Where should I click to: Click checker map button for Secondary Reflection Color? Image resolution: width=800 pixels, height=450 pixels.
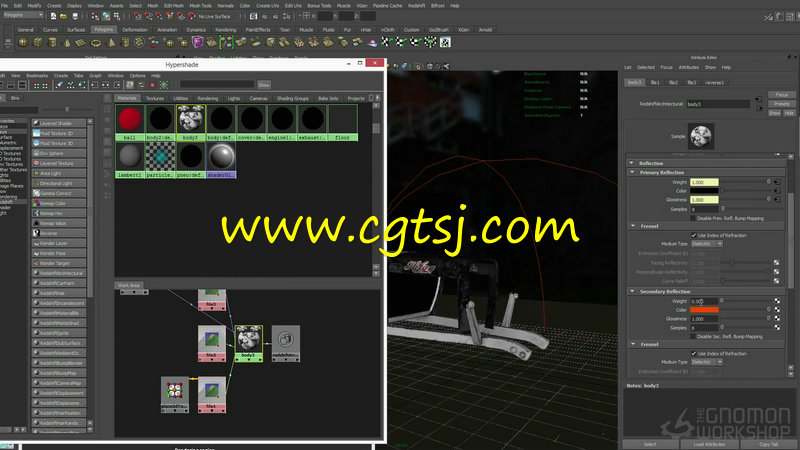[x=777, y=310]
